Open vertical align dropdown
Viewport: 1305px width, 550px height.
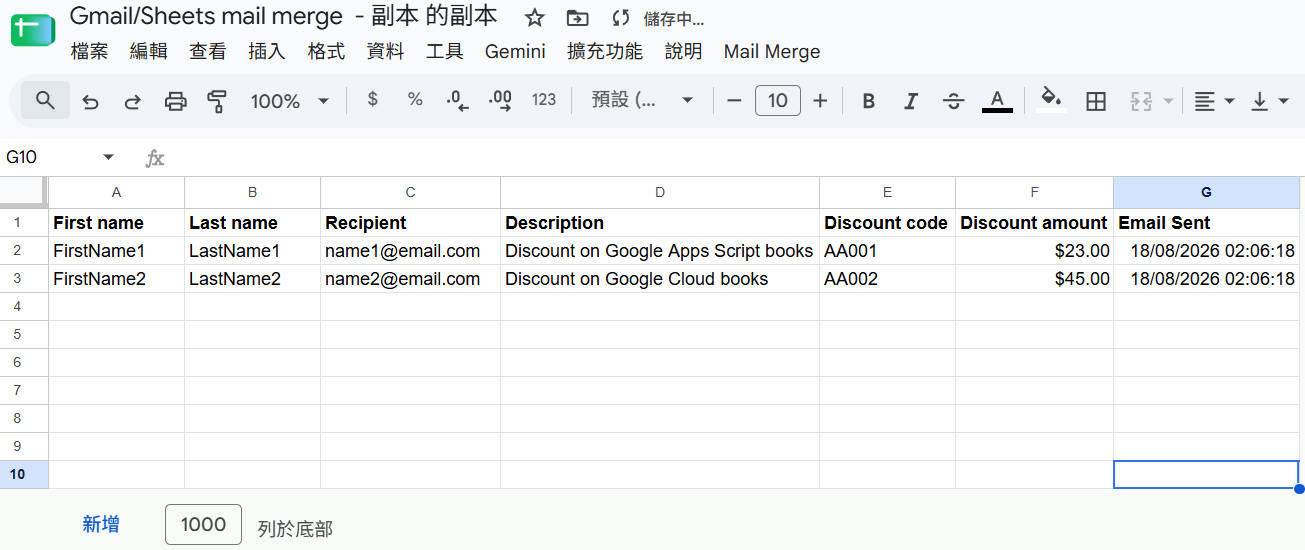tap(1271, 100)
